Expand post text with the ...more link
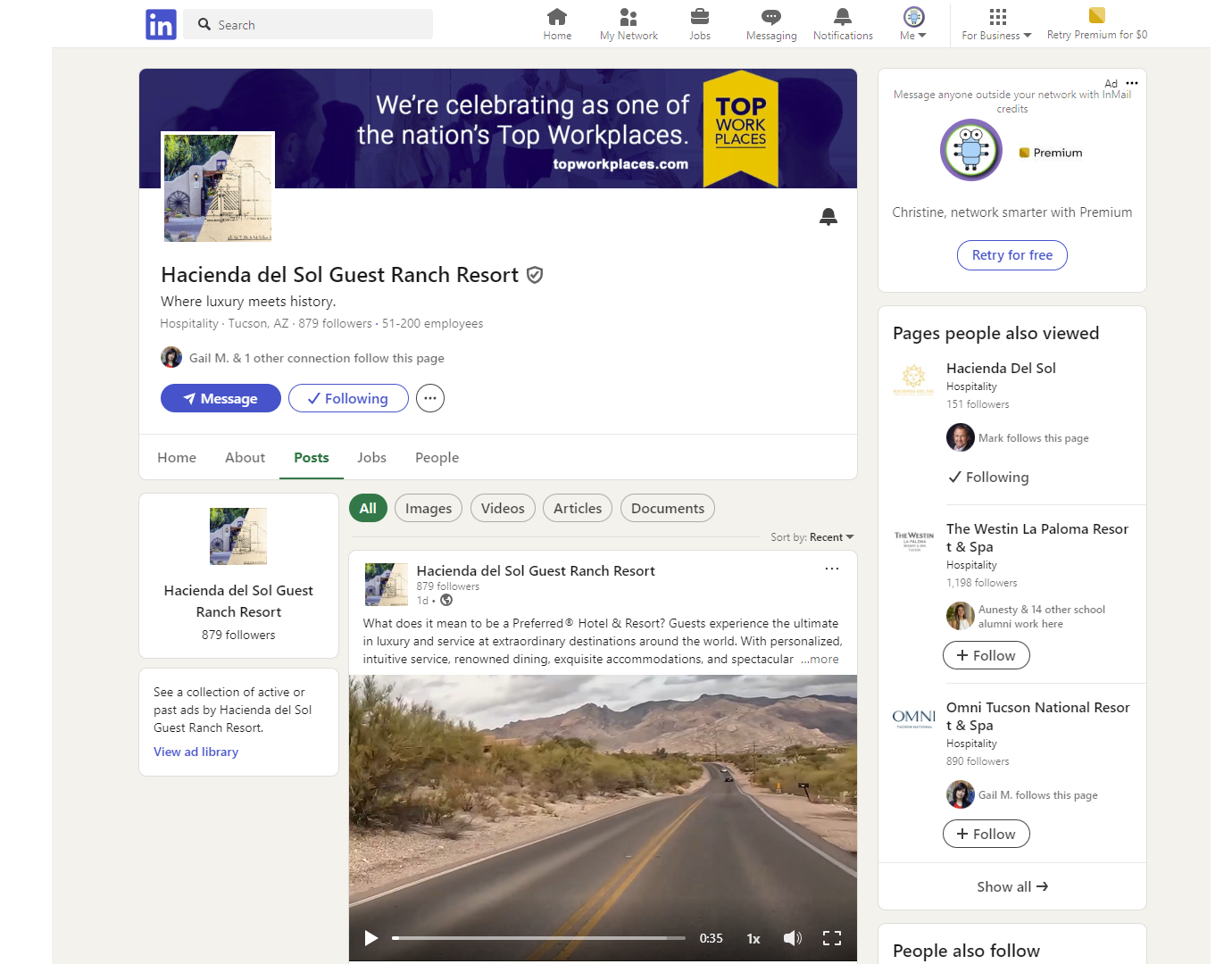1232x964 pixels. [820, 660]
